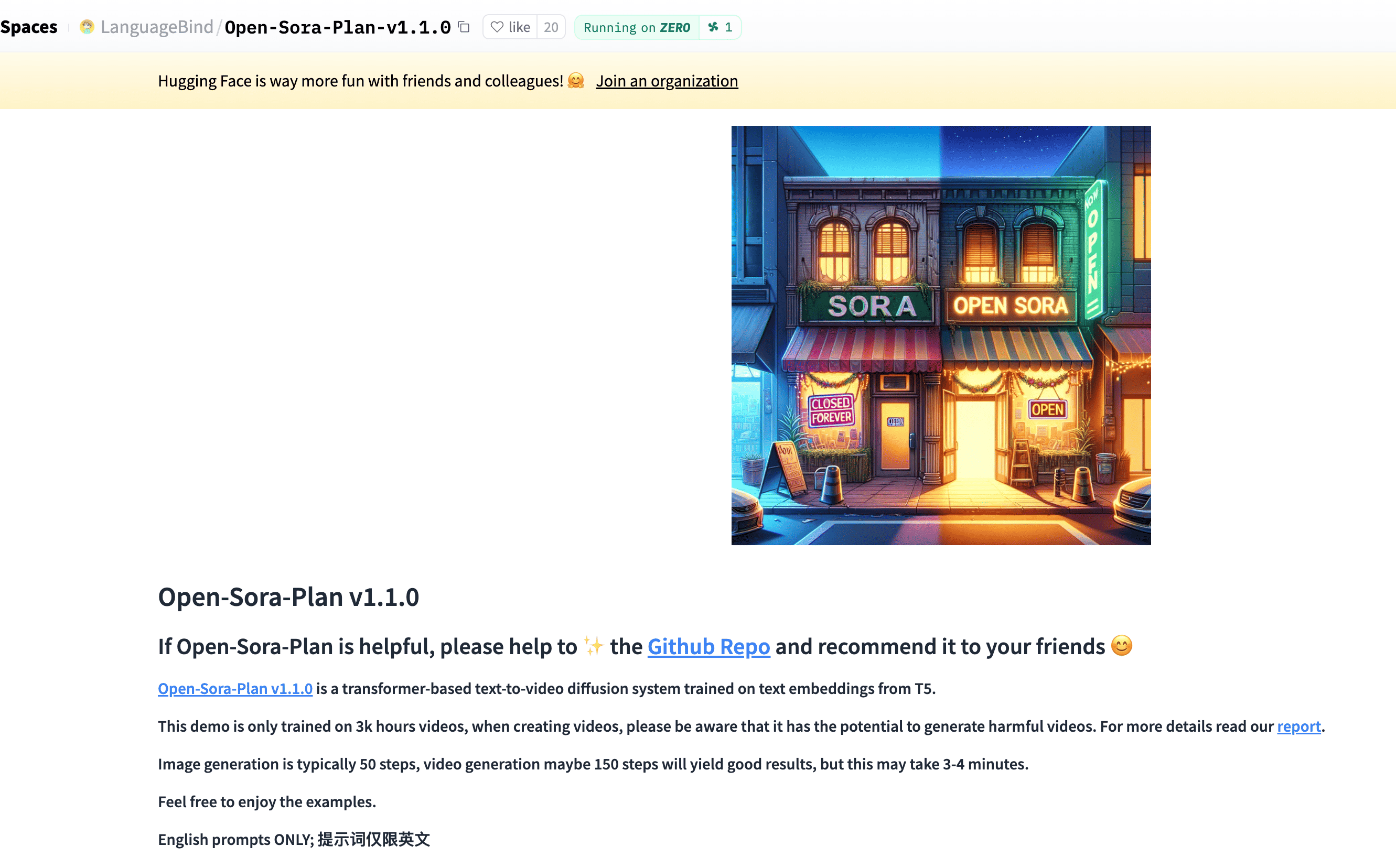The height and width of the screenshot is (868, 1396).
Task: Open the Github Repo link
Action: point(708,646)
